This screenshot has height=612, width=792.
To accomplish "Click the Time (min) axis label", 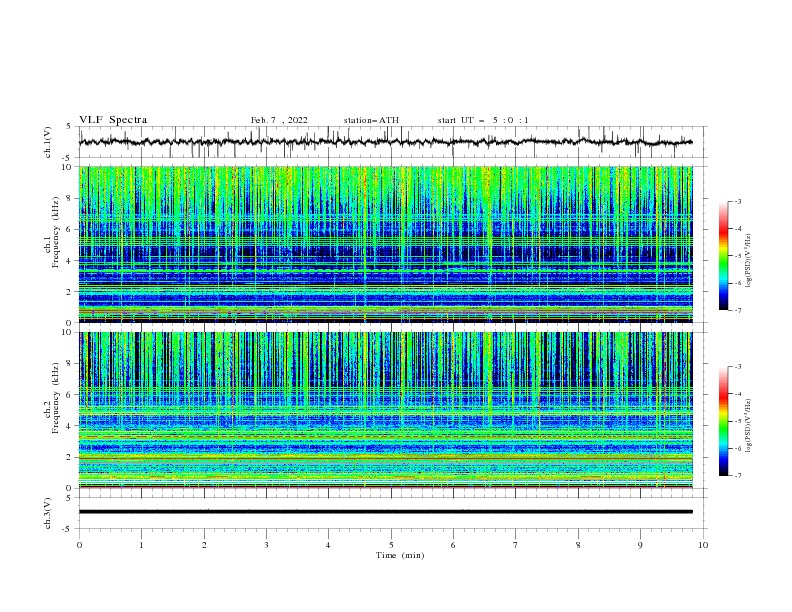I will pos(397,554).
